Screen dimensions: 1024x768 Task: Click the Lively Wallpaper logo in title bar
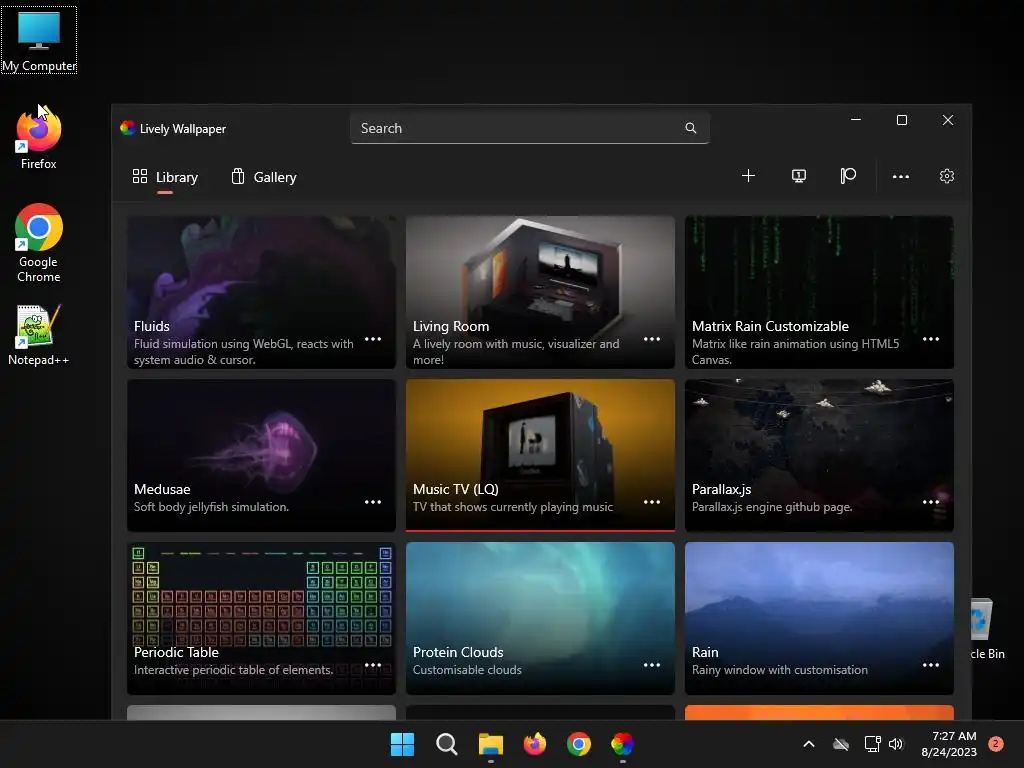click(x=127, y=128)
